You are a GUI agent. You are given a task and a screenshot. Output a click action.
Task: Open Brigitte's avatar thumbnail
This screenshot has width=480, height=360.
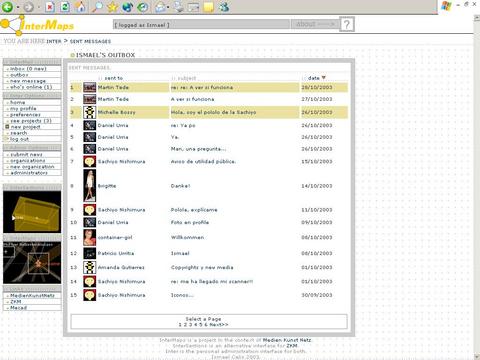89,185
